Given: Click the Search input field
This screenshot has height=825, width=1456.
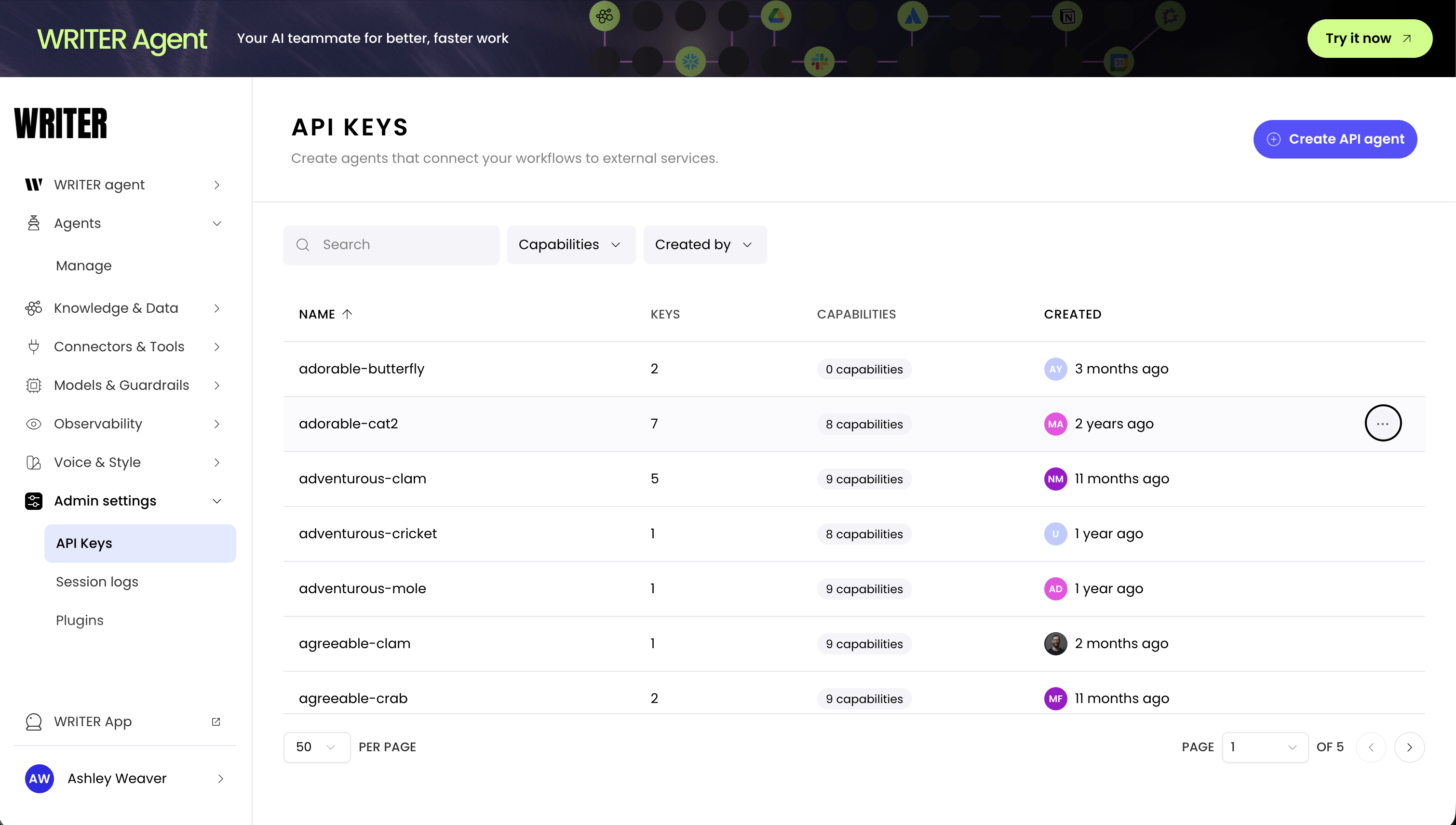Looking at the screenshot, I should pyautogui.click(x=403, y=245).
